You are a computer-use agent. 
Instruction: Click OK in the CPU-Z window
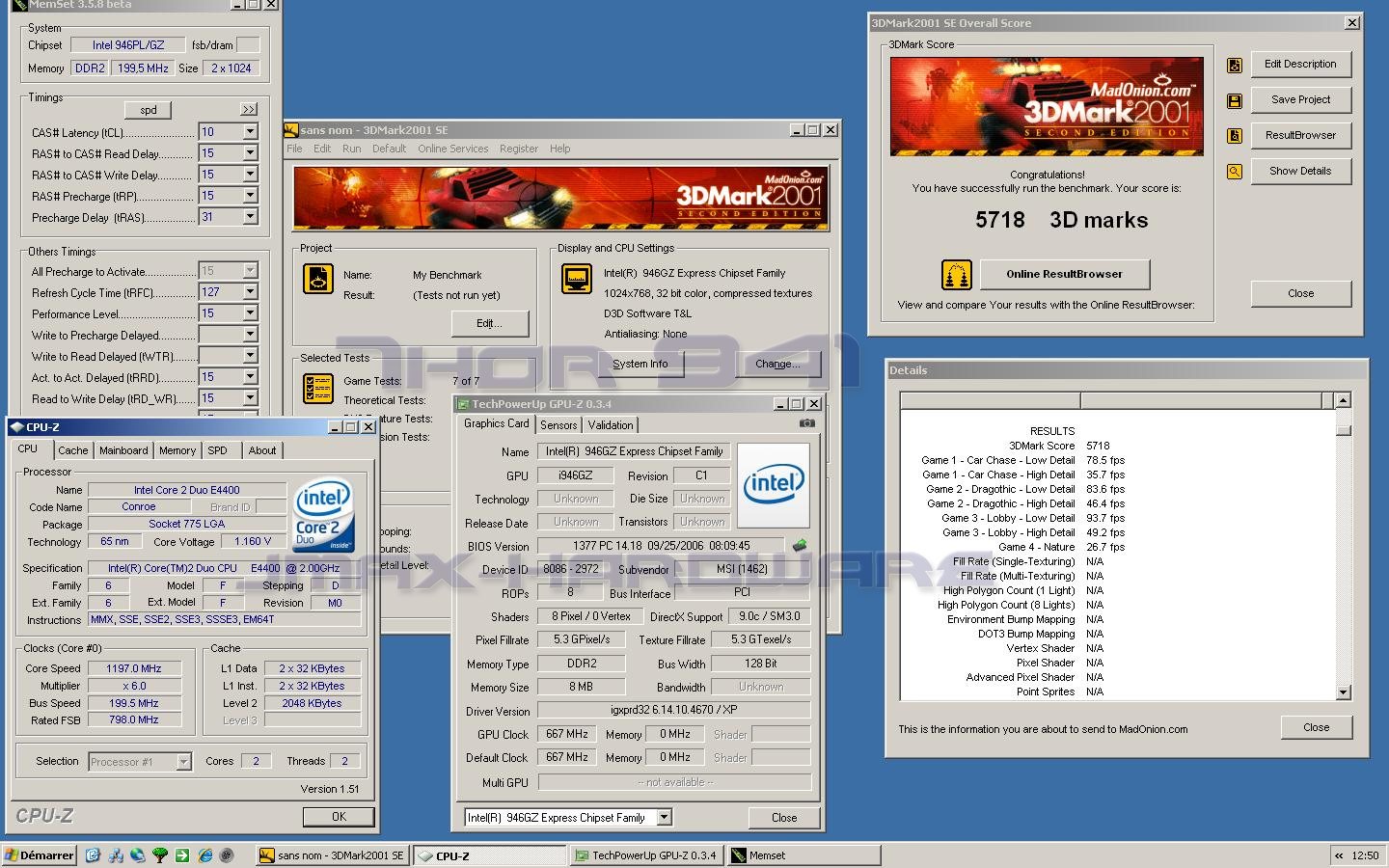click(339, 817)
